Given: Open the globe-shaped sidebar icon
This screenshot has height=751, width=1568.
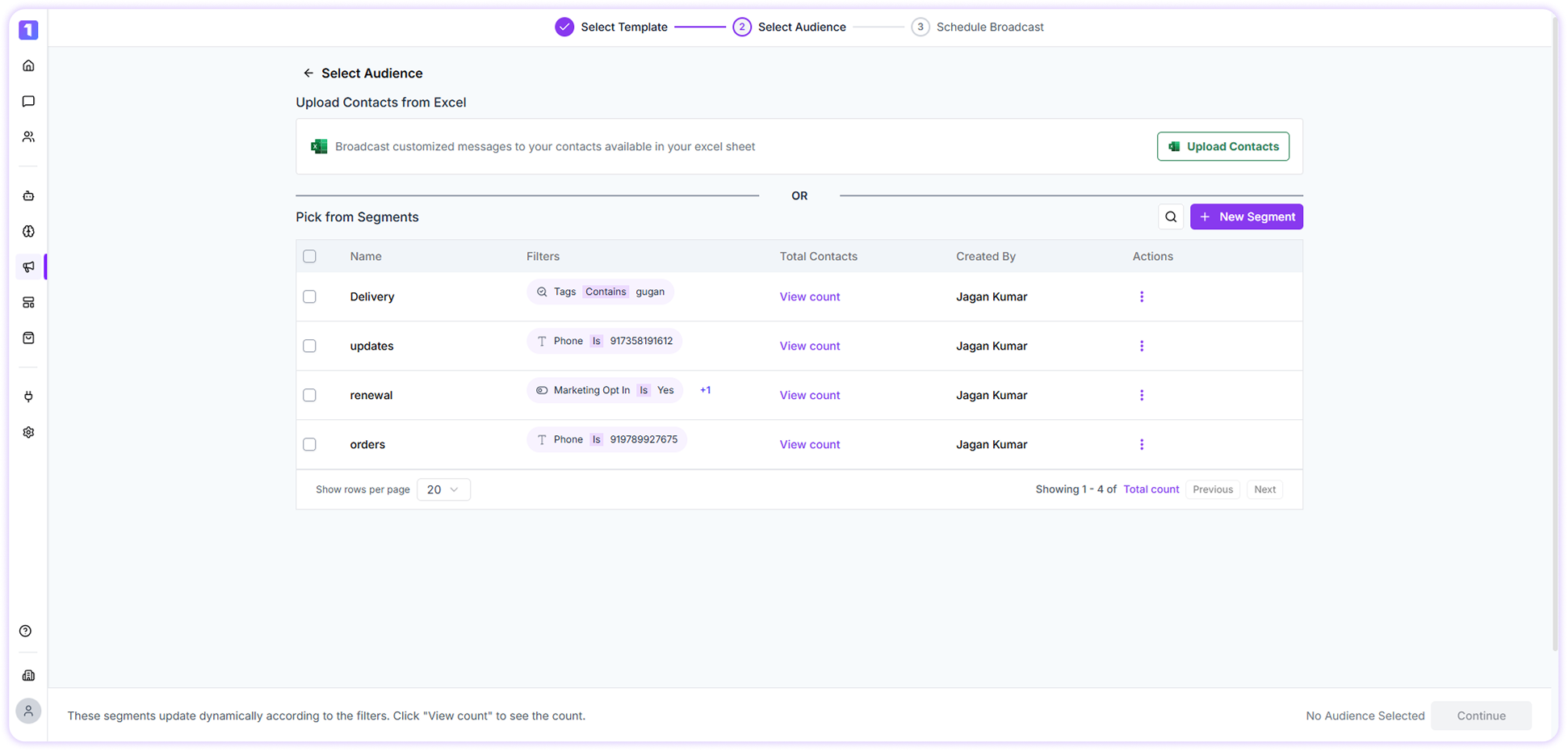Looking at the screenshot, I should tap(28, 231).
